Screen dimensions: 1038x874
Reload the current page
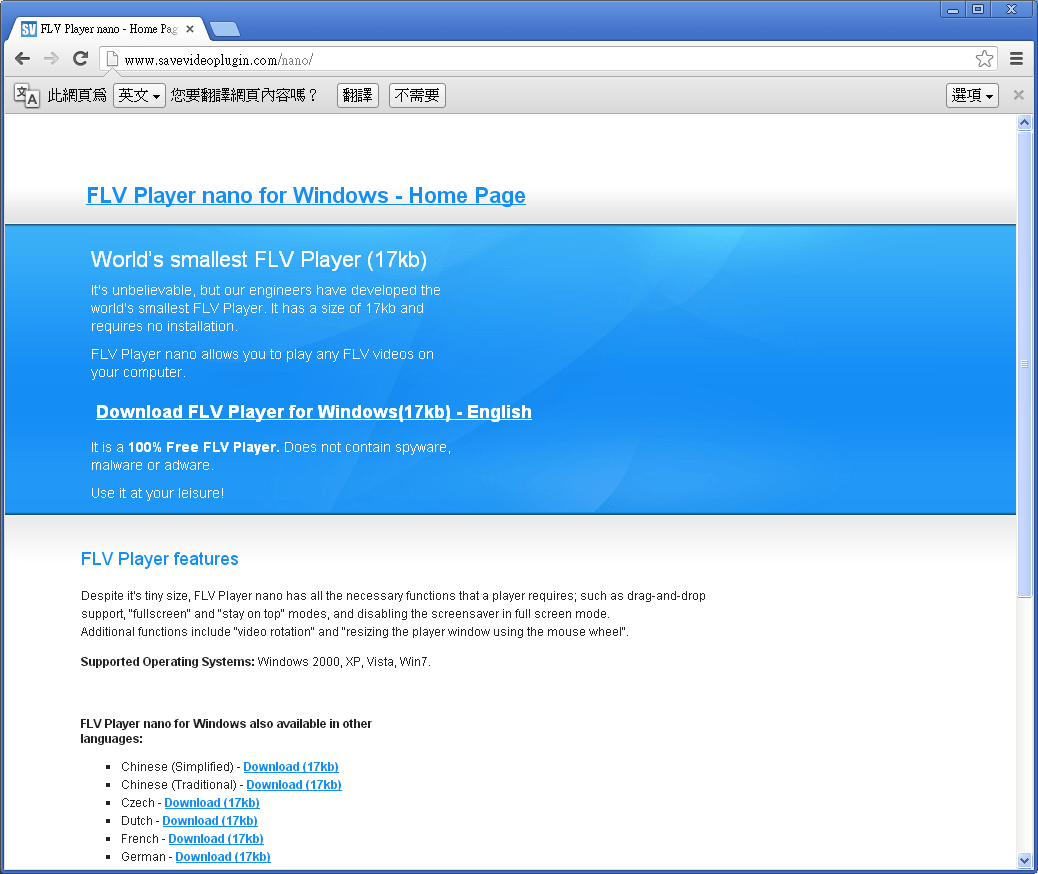(80, 58)
